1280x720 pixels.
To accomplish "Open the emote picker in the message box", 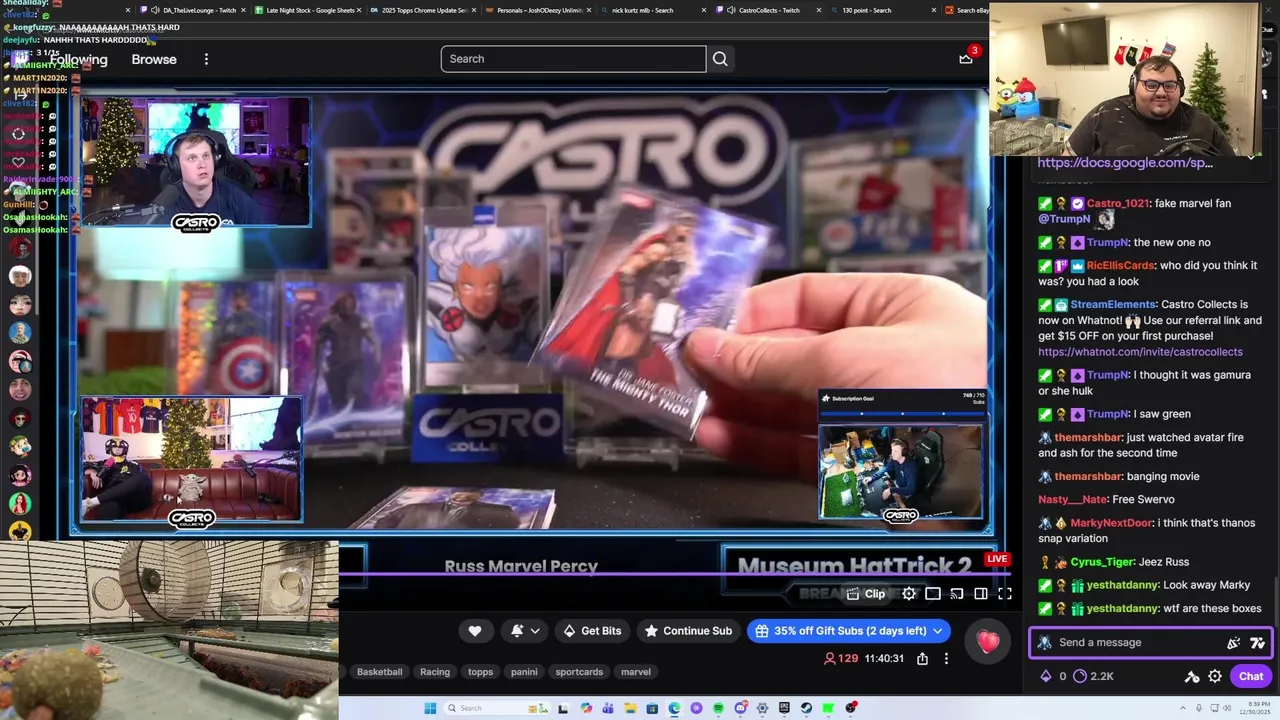I will click(x=1257, y=643).
